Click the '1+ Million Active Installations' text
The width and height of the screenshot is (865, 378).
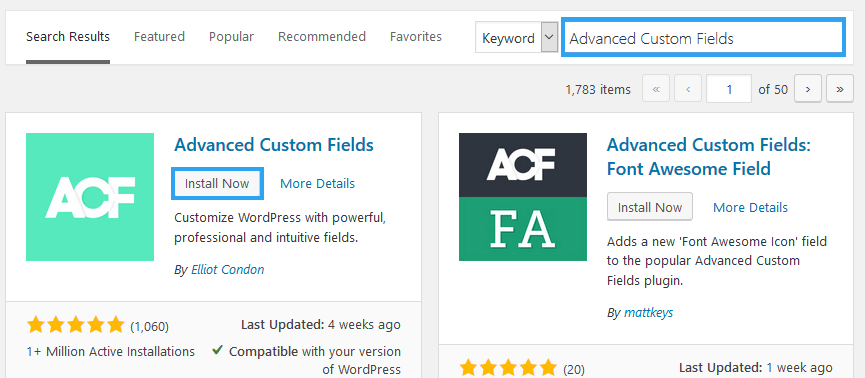[x=110, y=352]
